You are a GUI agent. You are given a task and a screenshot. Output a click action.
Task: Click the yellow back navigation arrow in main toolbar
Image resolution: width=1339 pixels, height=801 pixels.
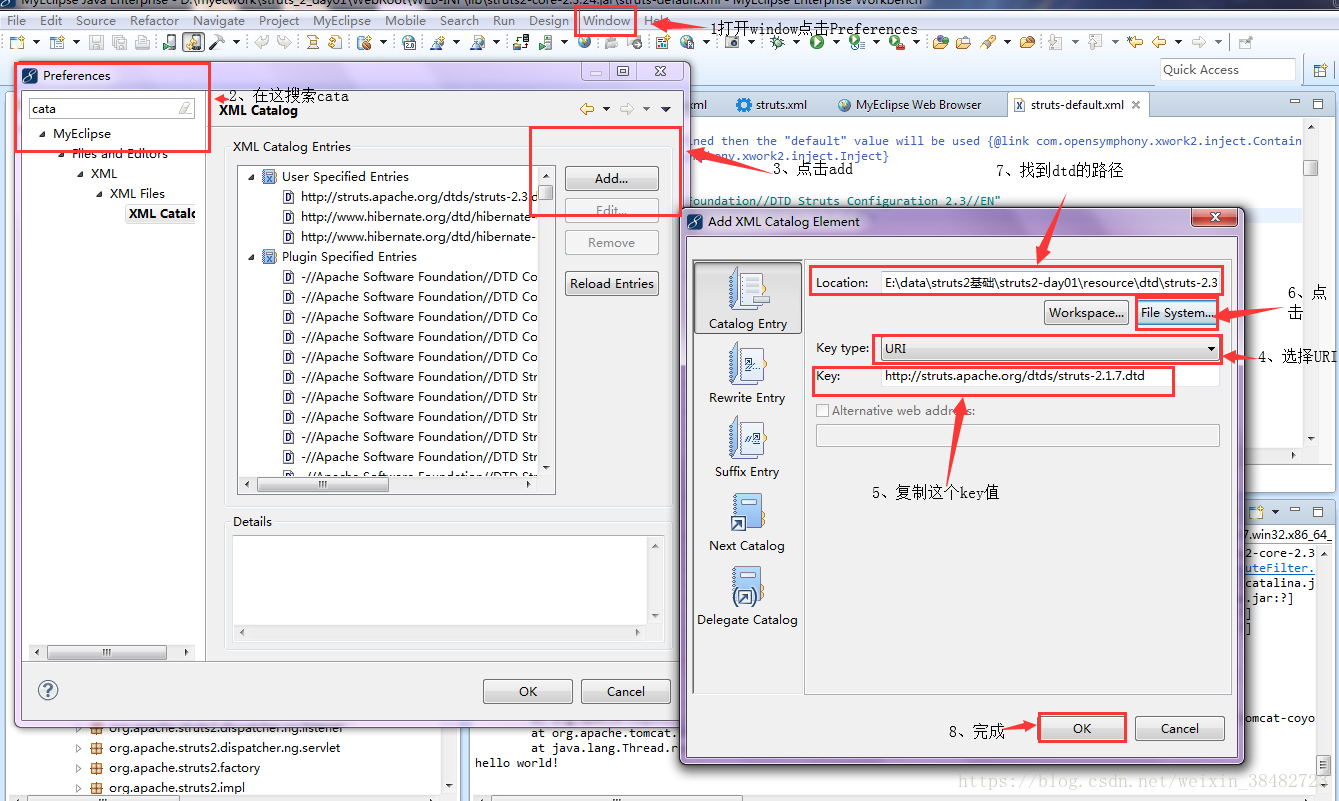pyautogui.click(x=1159, y=42)
